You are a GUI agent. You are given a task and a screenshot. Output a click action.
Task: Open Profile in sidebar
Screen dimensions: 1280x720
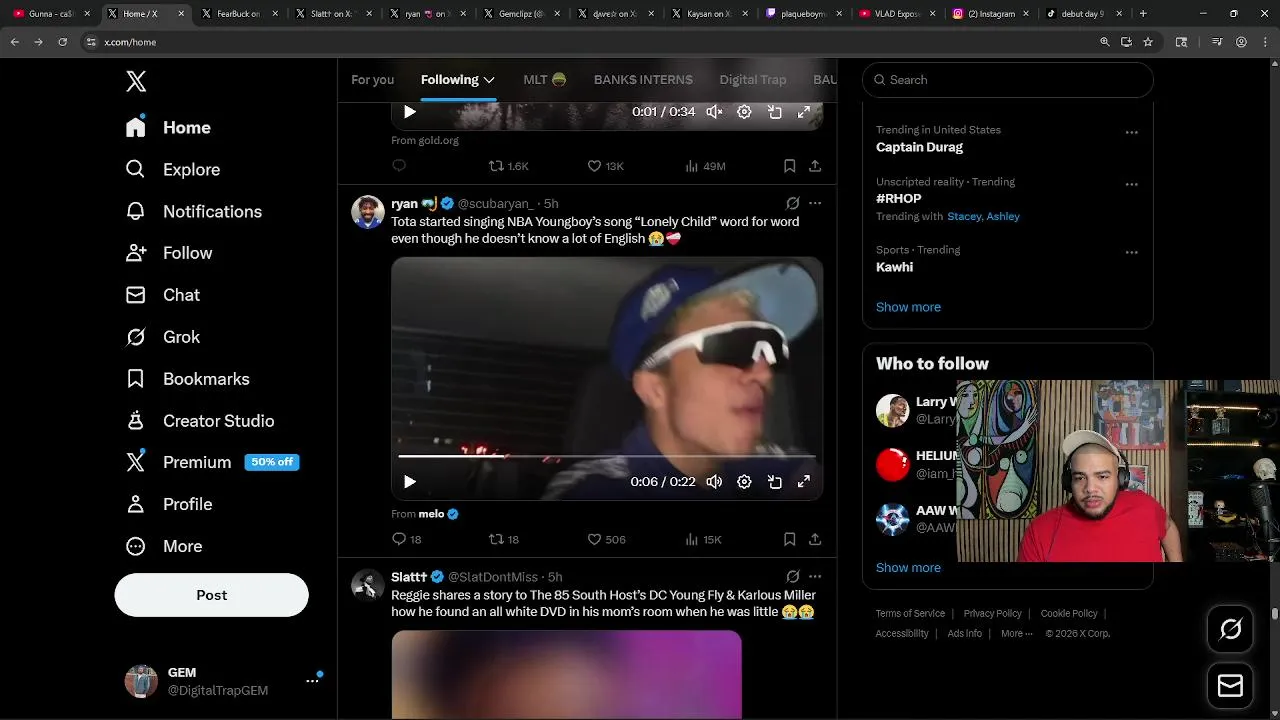[x=168, y=505]
